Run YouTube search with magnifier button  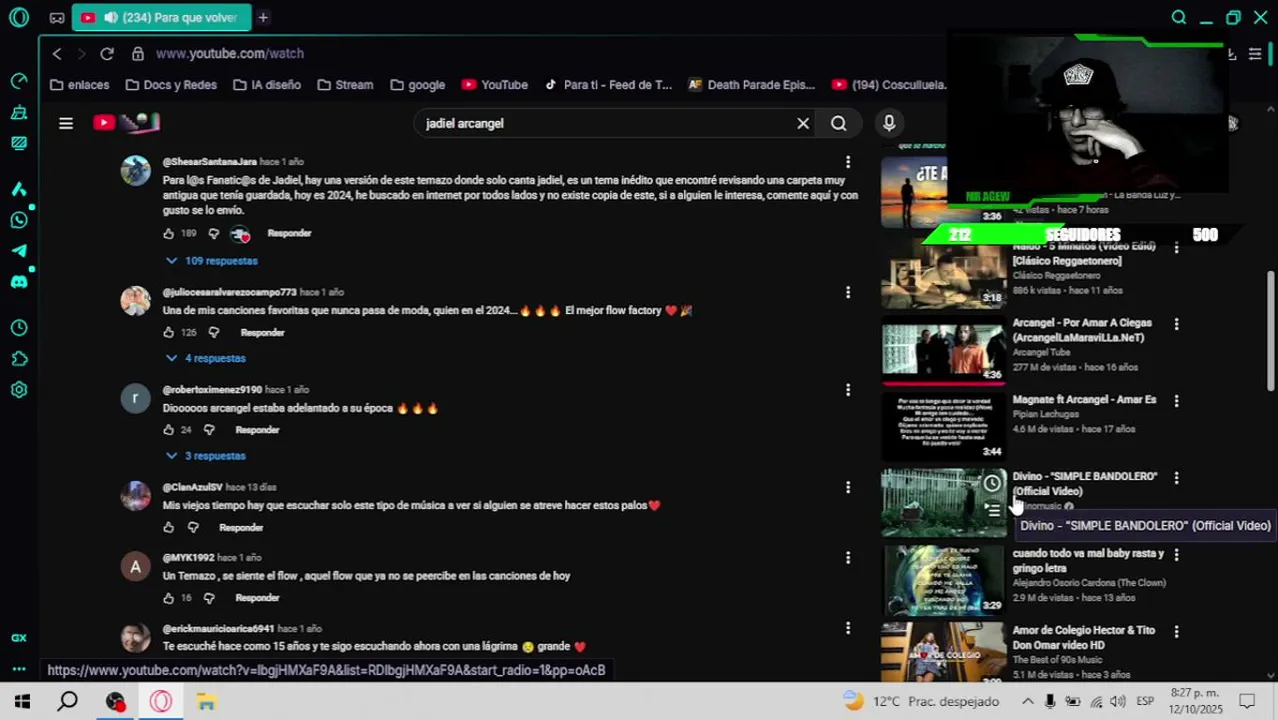pos(839,123)
